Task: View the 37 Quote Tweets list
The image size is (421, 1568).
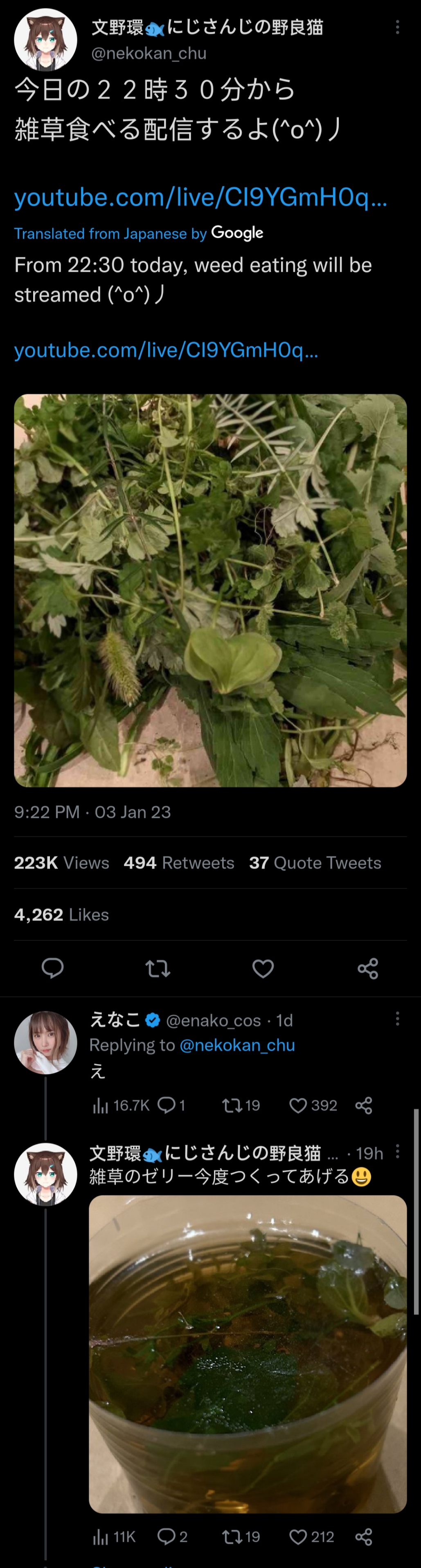Action: [x=315, y=863]
